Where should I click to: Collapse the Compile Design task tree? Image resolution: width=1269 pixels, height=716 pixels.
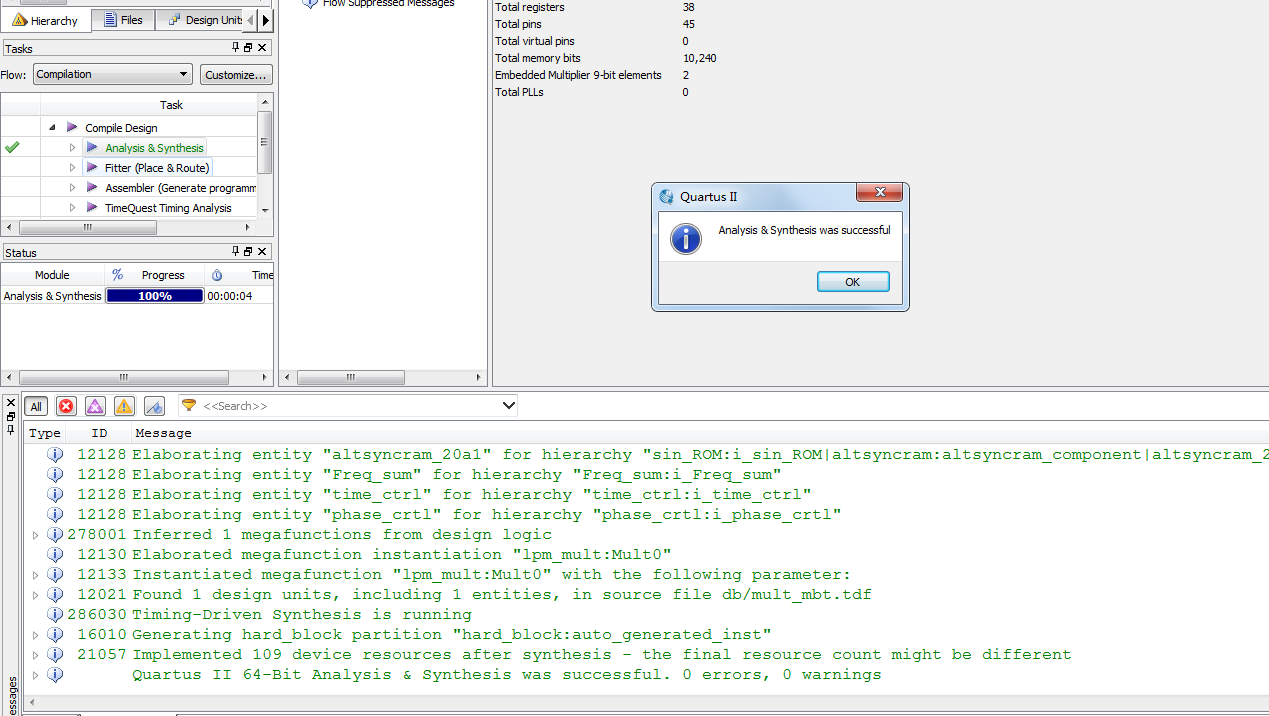(x=52, y=128)
